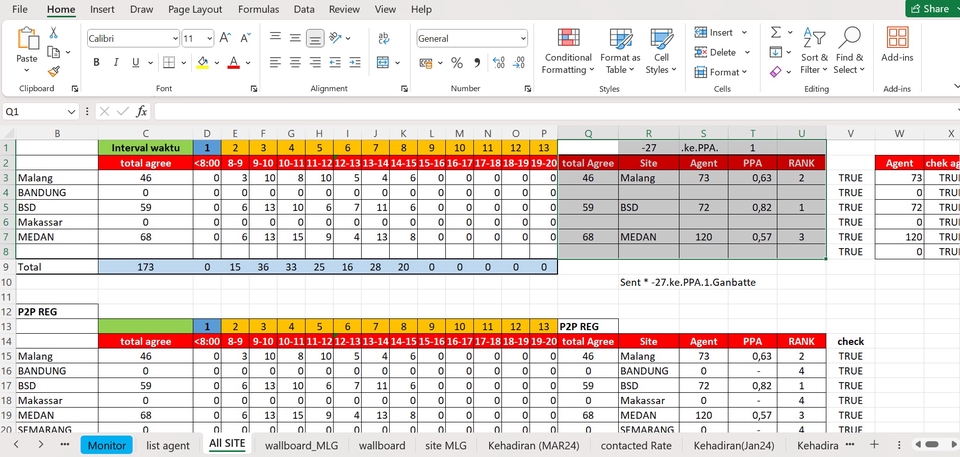Click the Name Box showing Q1
960x457 pixels.
point(41,111)
